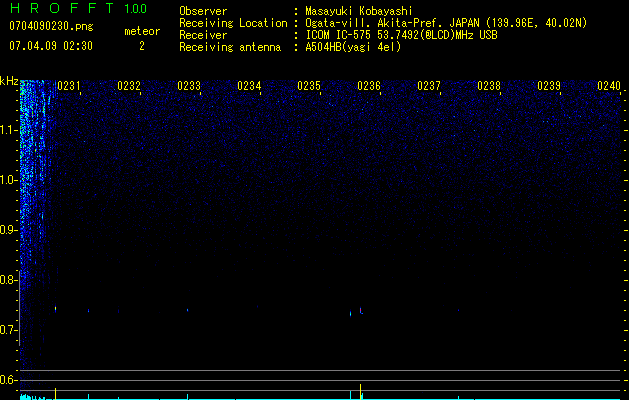Click the faint echo at 0233

pos(187,310)
